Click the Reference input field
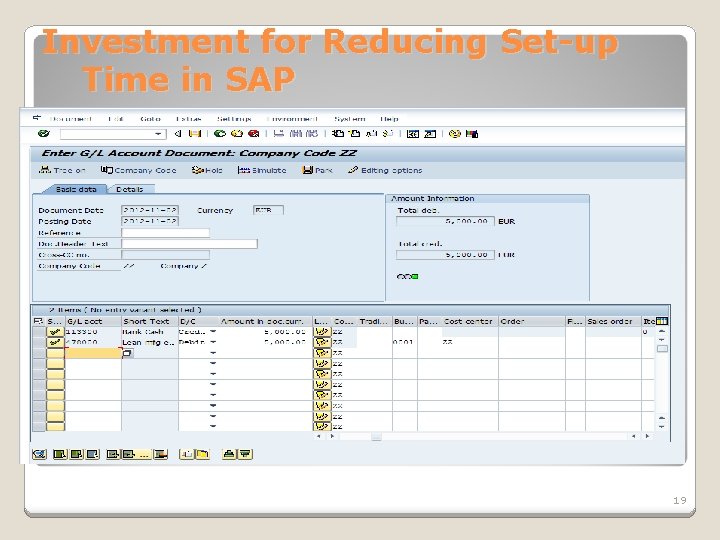The width and height of the screenshot is (720, 540). [x=166, y=232]
